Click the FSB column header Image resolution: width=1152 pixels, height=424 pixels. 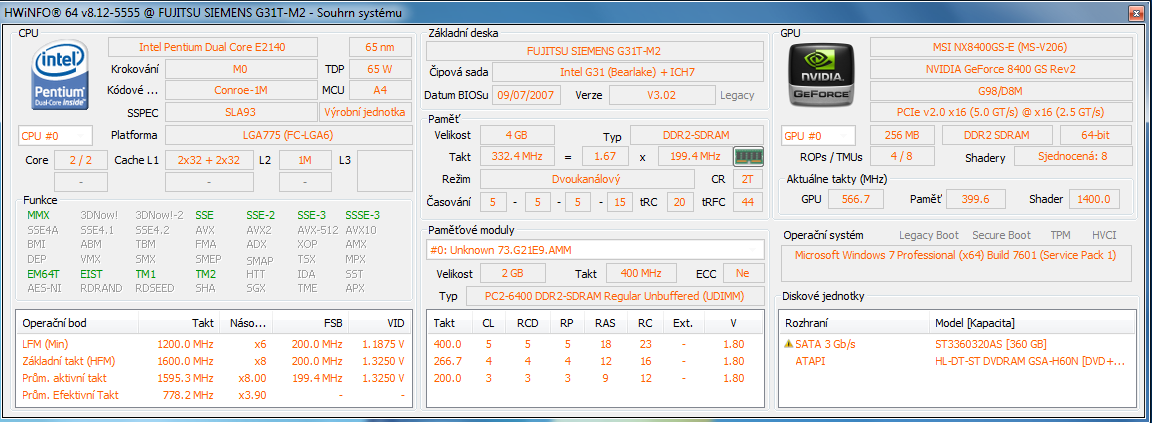[311, 323]
